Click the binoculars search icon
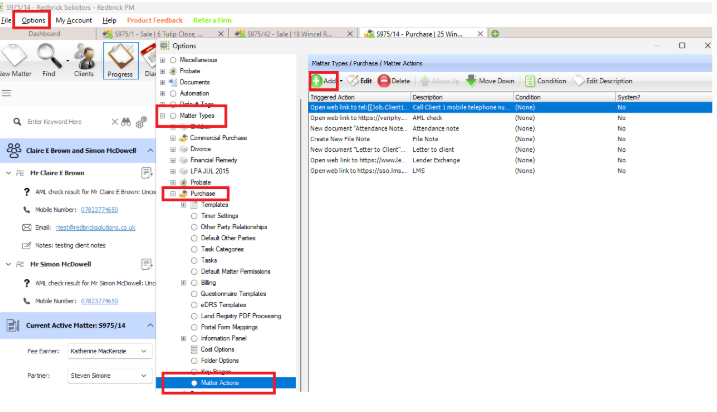 [126, 122]
